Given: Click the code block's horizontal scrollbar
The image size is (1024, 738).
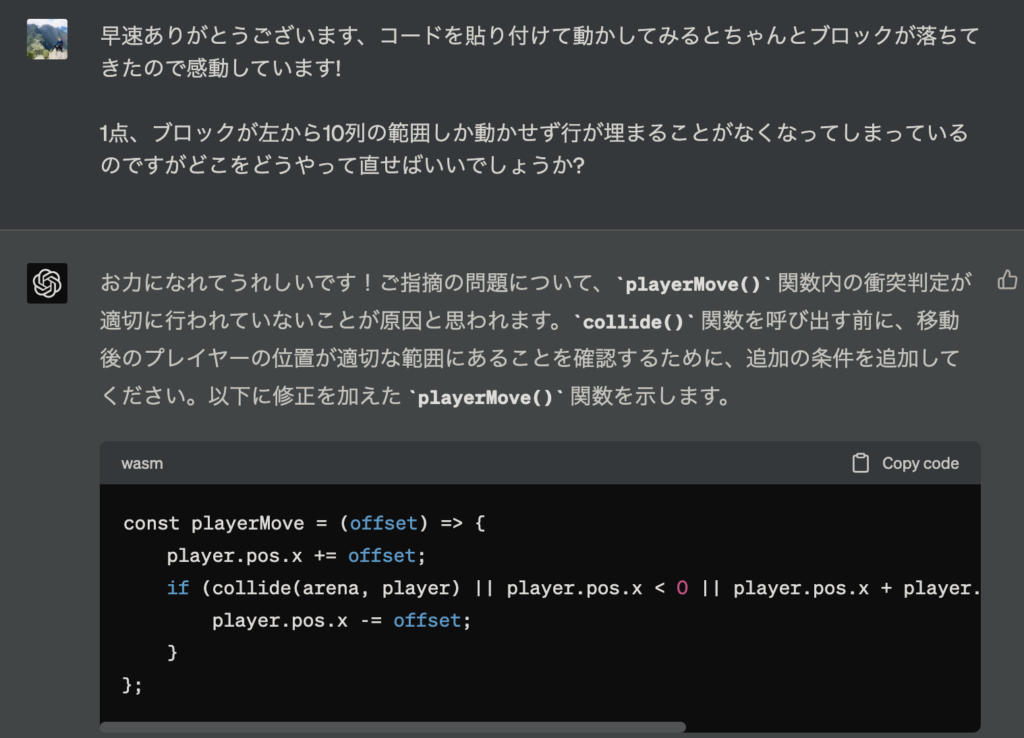Looking at the screenshot, I should click(392, 728).
